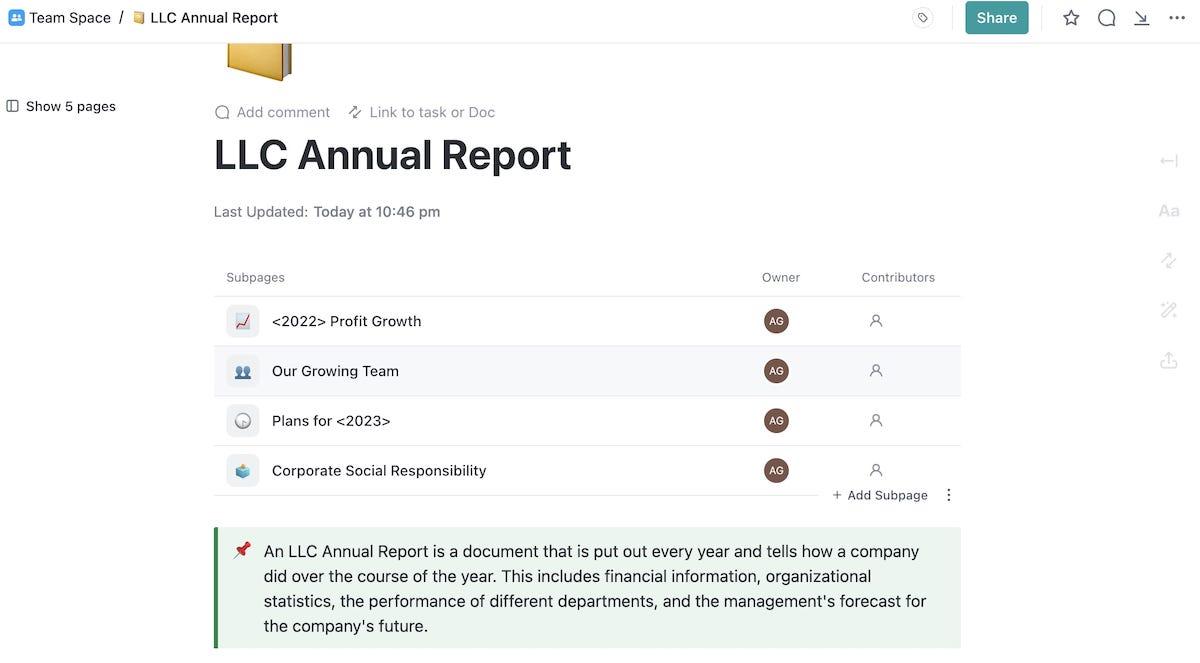Toggle the page width arrow icon
1200x663 pixels.
(x=1168, y=161)
